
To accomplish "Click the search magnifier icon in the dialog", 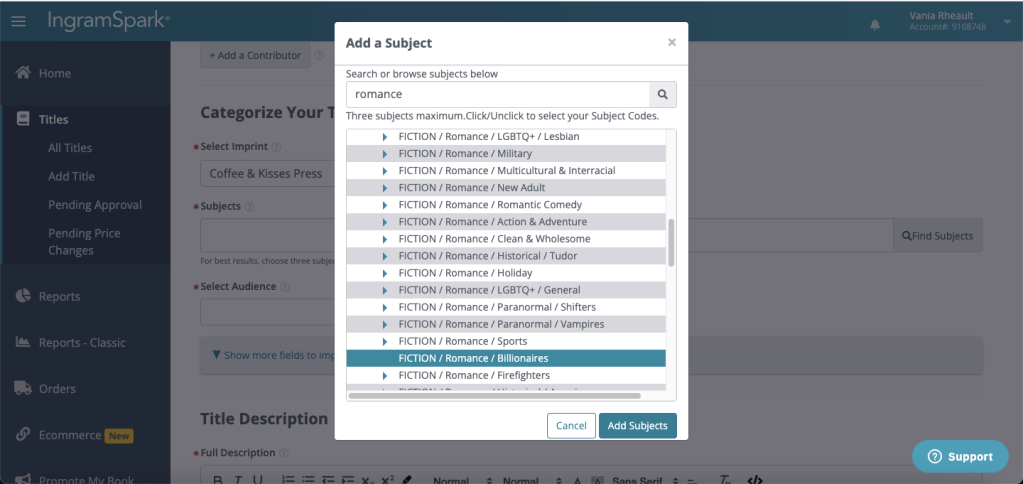I will coord(662,94).
